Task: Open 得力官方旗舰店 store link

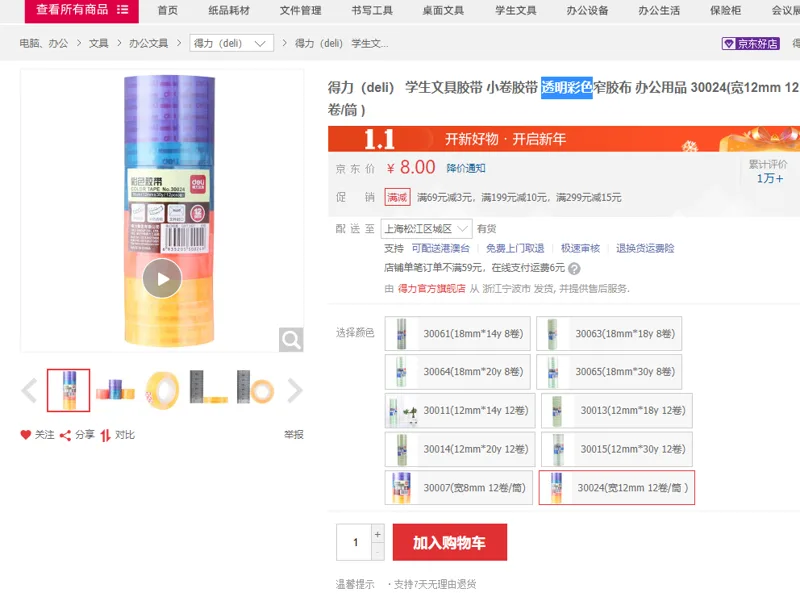Action: tap(431, 289)
